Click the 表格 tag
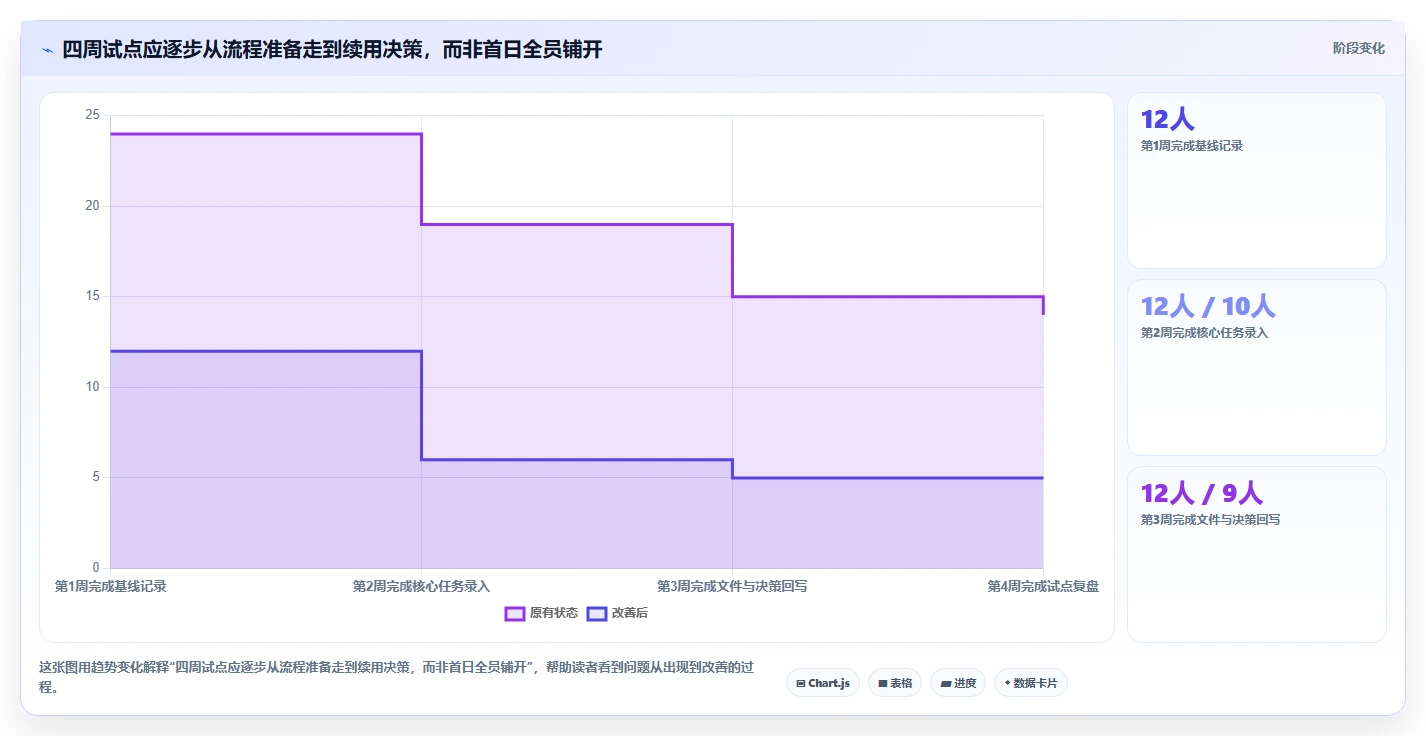The image size is (1426, 736). pyautogui.click(x=895, y=683)
